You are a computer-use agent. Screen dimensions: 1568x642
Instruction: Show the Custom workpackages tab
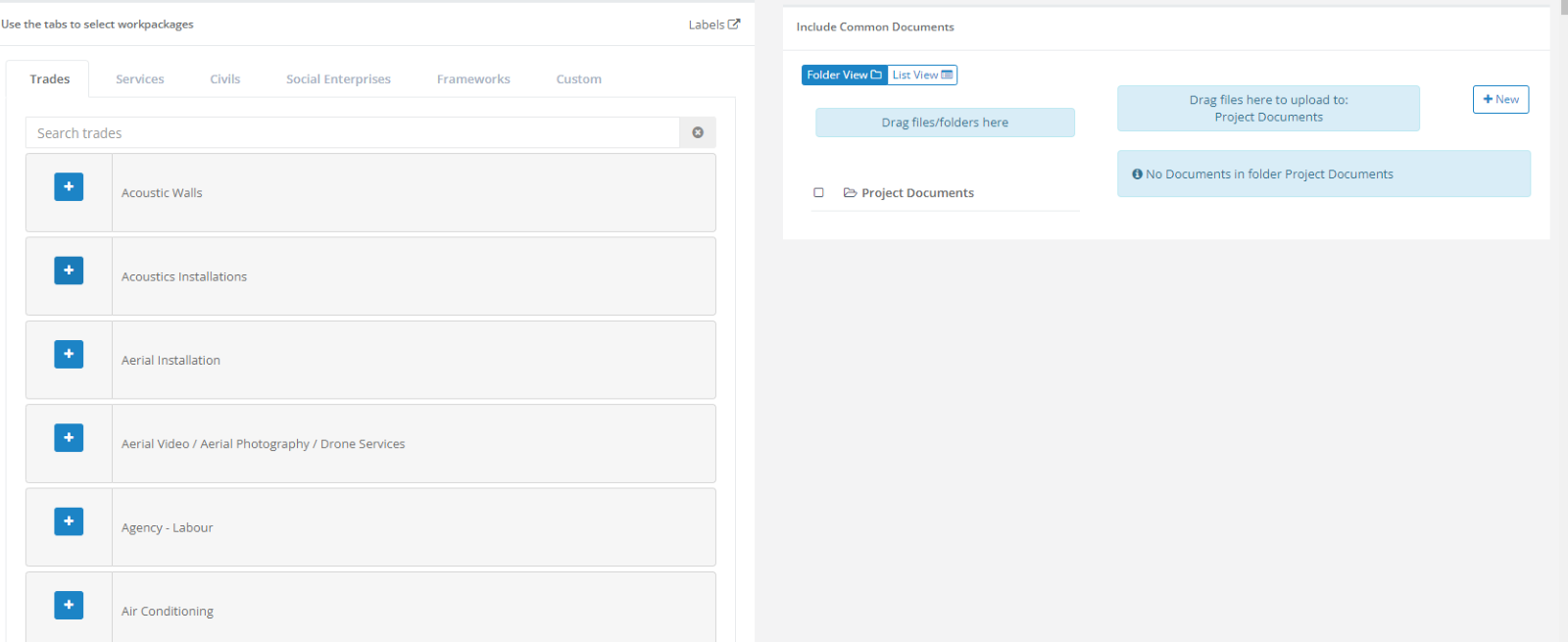point(578,79)
